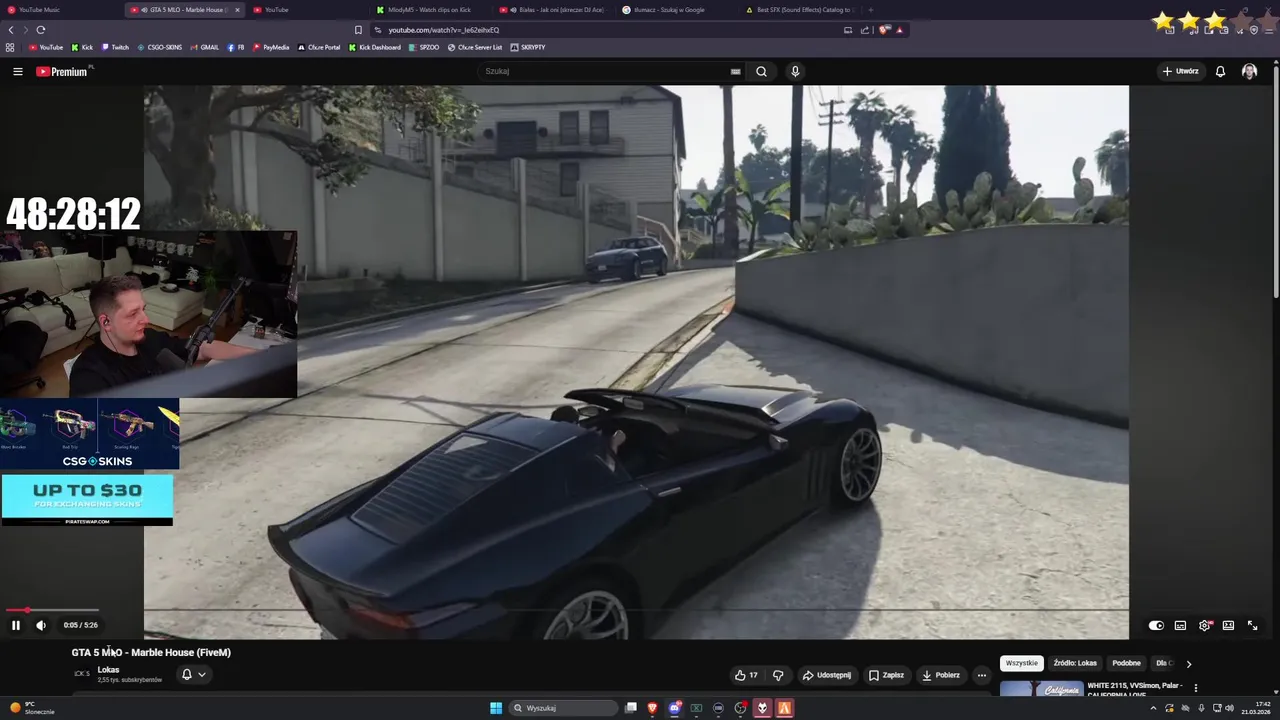Show more filter chips with arrow
Image resolution: width=1280 pixels, height=720 pixels.
[1188, 663]
